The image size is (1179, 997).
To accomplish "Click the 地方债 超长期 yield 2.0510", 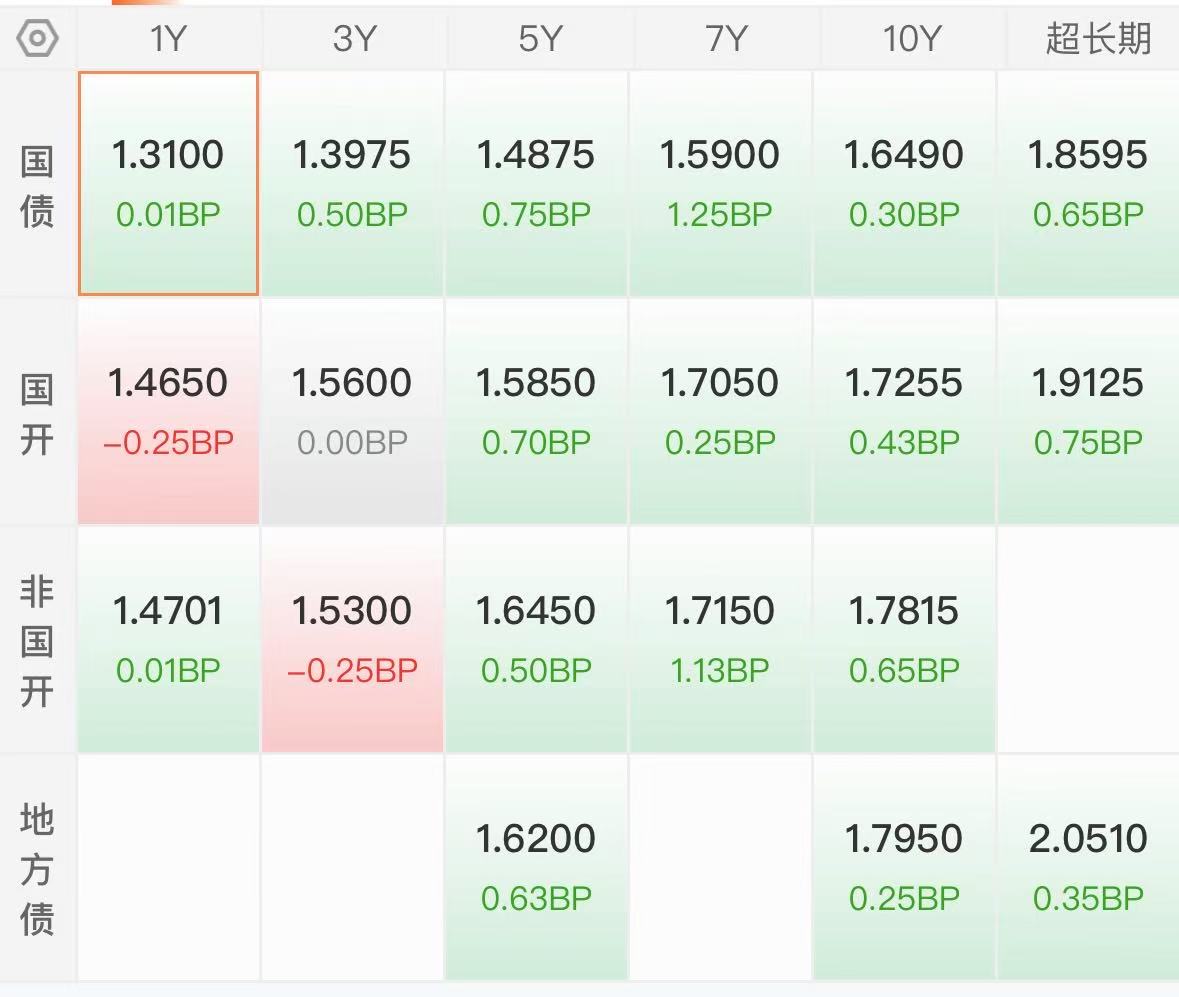I will tap(1088, 868).
